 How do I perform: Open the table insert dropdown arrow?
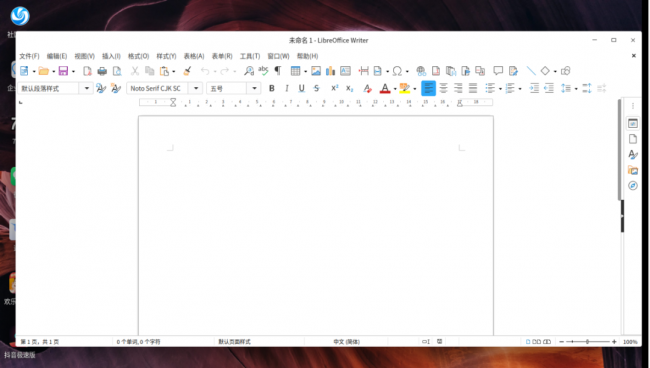point(305,71)
